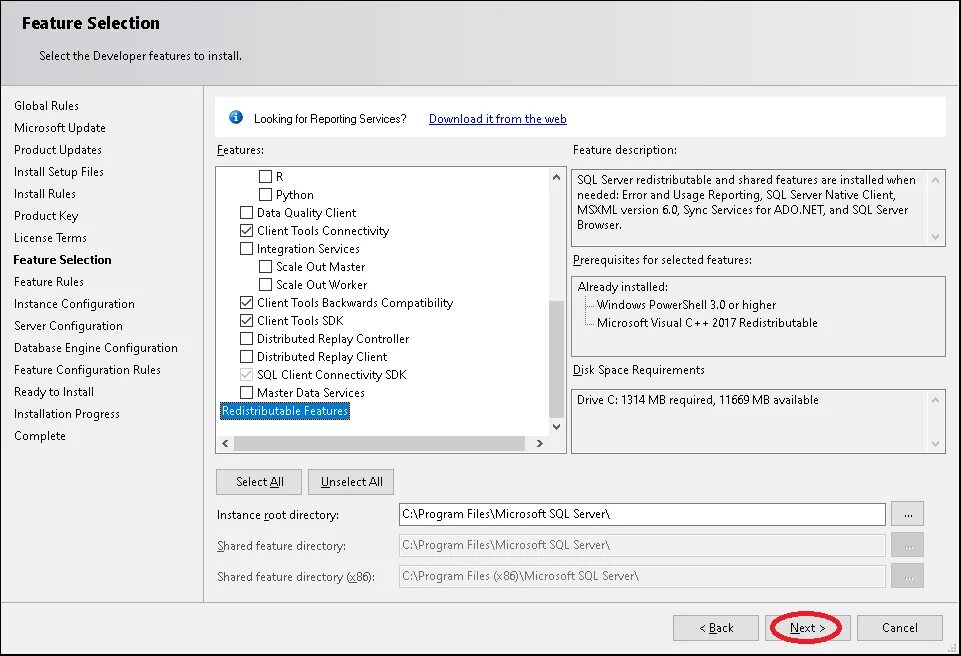Enable the Python feature checkbox
This screenshot has height=656, width=961.
(265, 194)
